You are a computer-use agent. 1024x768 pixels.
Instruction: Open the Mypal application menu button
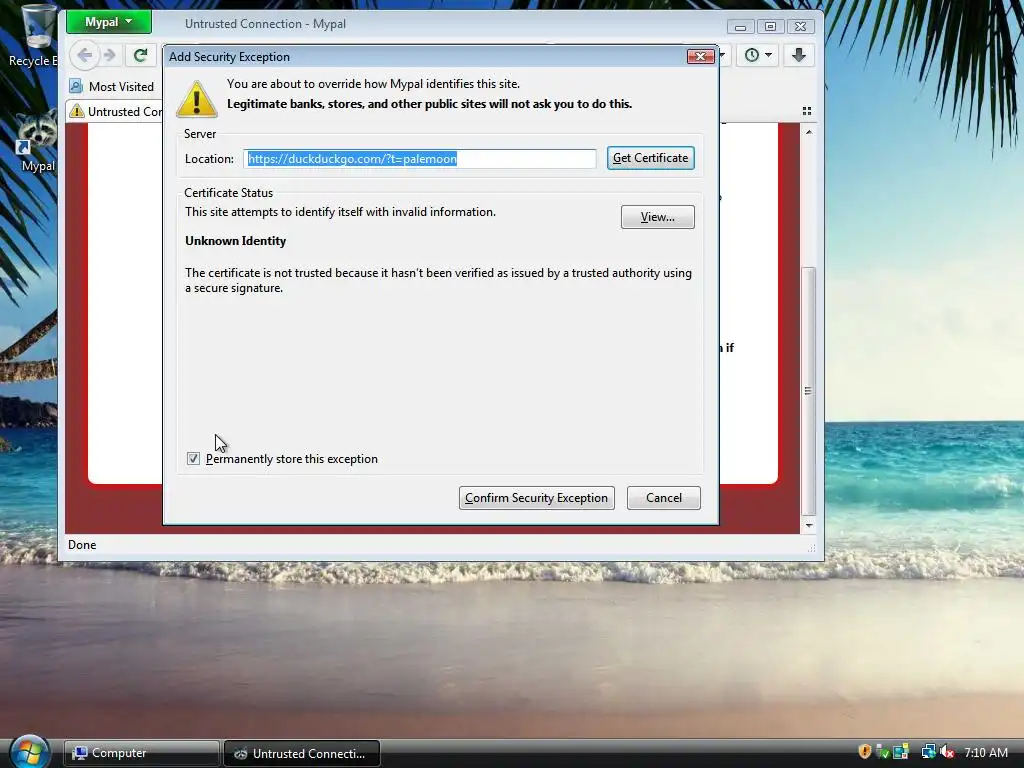[108, 22]
